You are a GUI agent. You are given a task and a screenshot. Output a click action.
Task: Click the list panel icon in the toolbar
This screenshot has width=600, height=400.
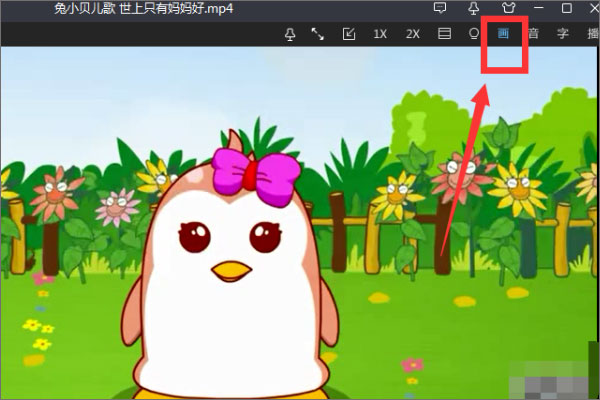(444, 34)
